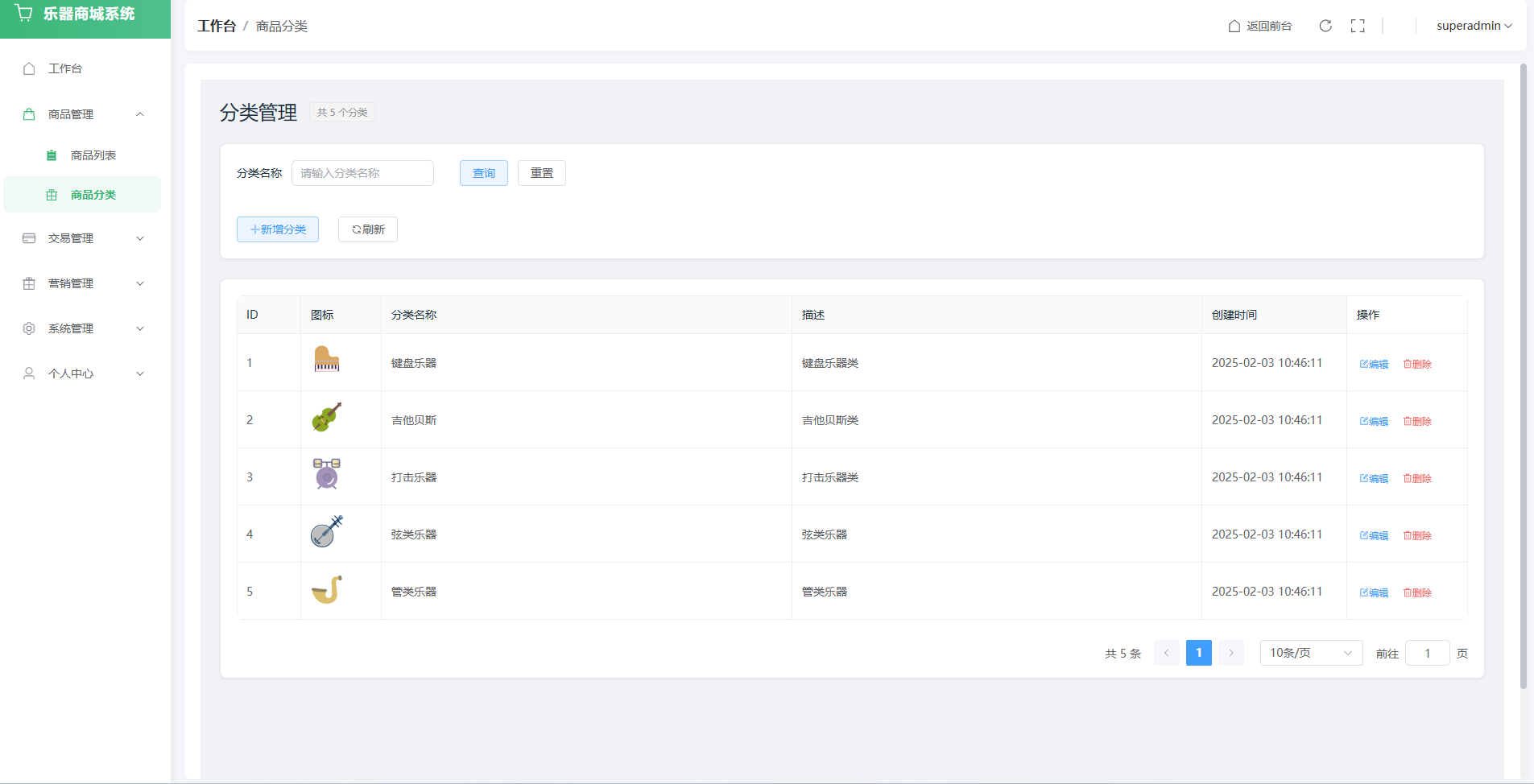Click the 新增分类 button
Image resolution: width=1534 pixels, height=784 pixels.
click(278, 229)
